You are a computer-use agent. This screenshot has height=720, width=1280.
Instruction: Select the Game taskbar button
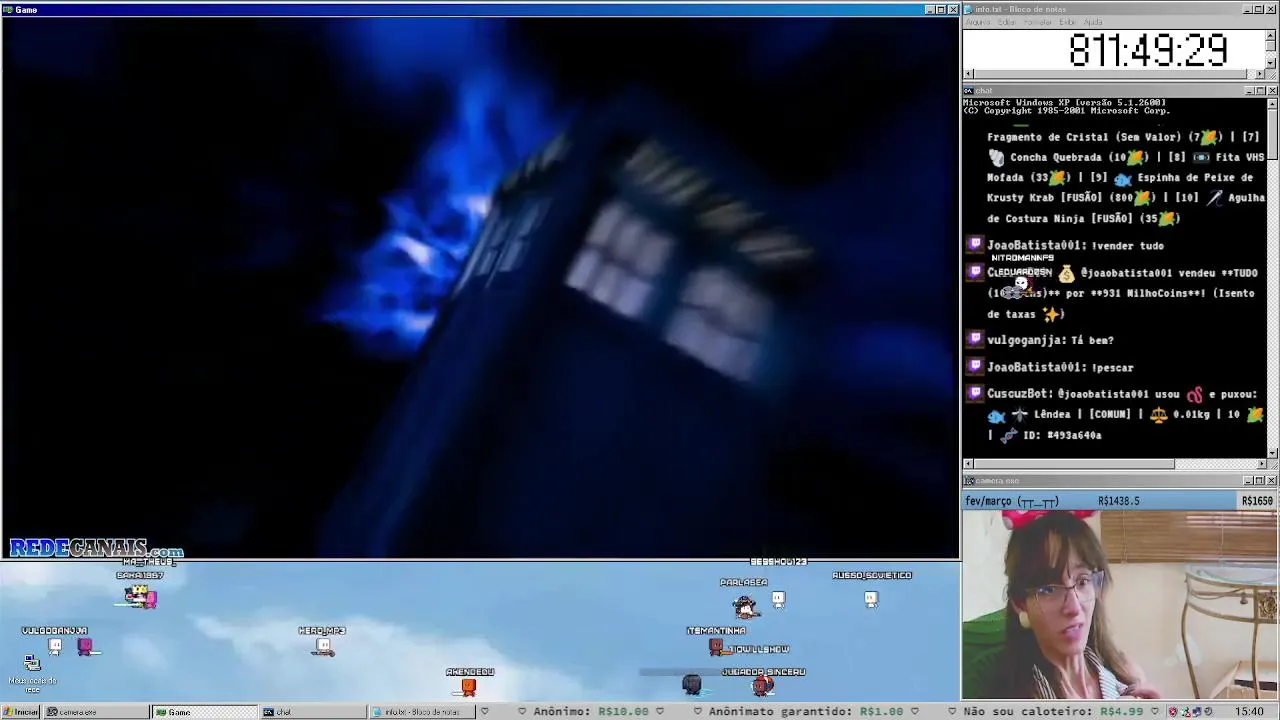tap(204, 712)
